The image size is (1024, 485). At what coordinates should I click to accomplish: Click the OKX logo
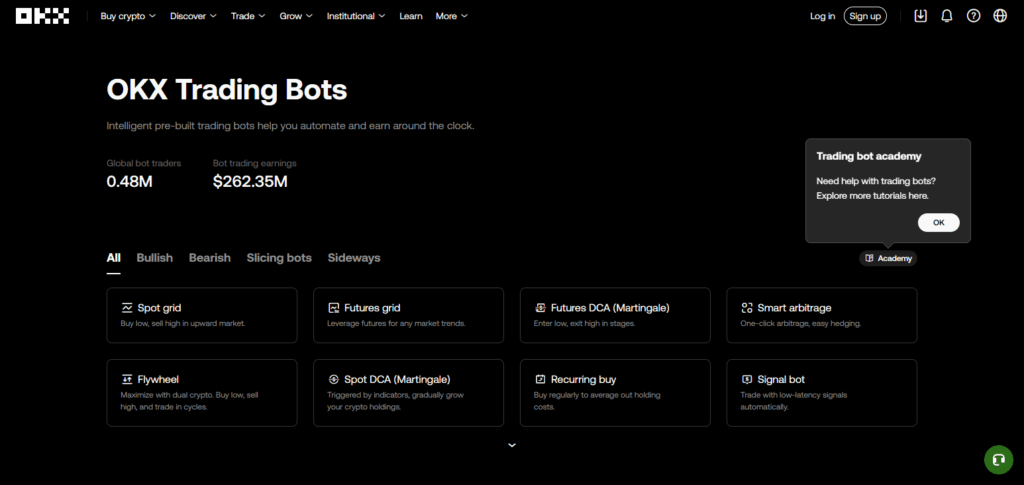point(42,16)
